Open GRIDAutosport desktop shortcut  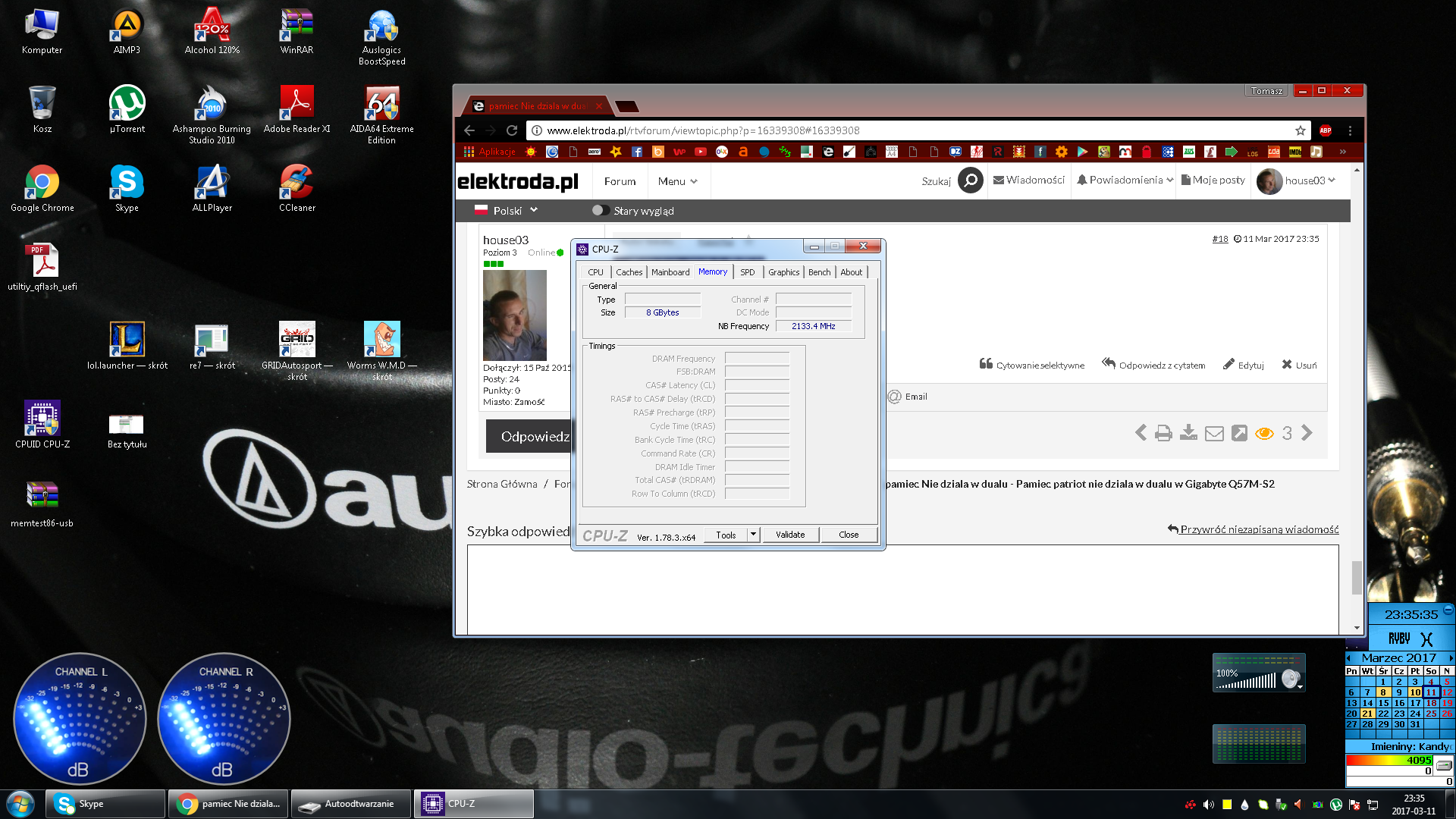pyautogui.click(x=297, y=351)
